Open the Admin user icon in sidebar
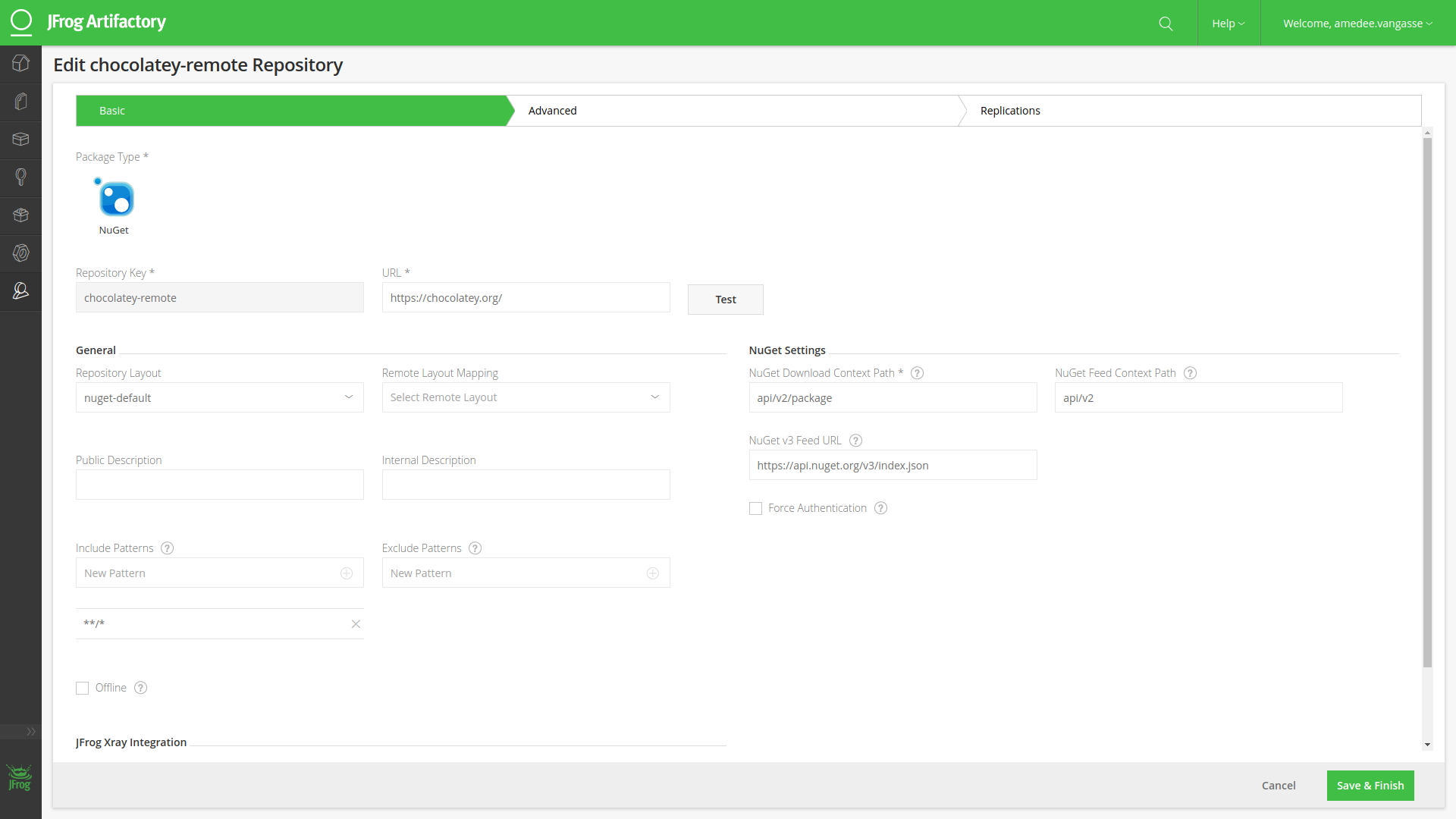This screenshot has width=1456, height=819. tap(21, 291)
